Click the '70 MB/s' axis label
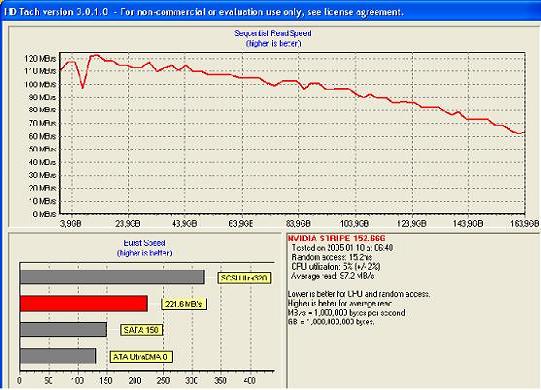The width and height of the screenshot is (541, 390). (42, 123)
